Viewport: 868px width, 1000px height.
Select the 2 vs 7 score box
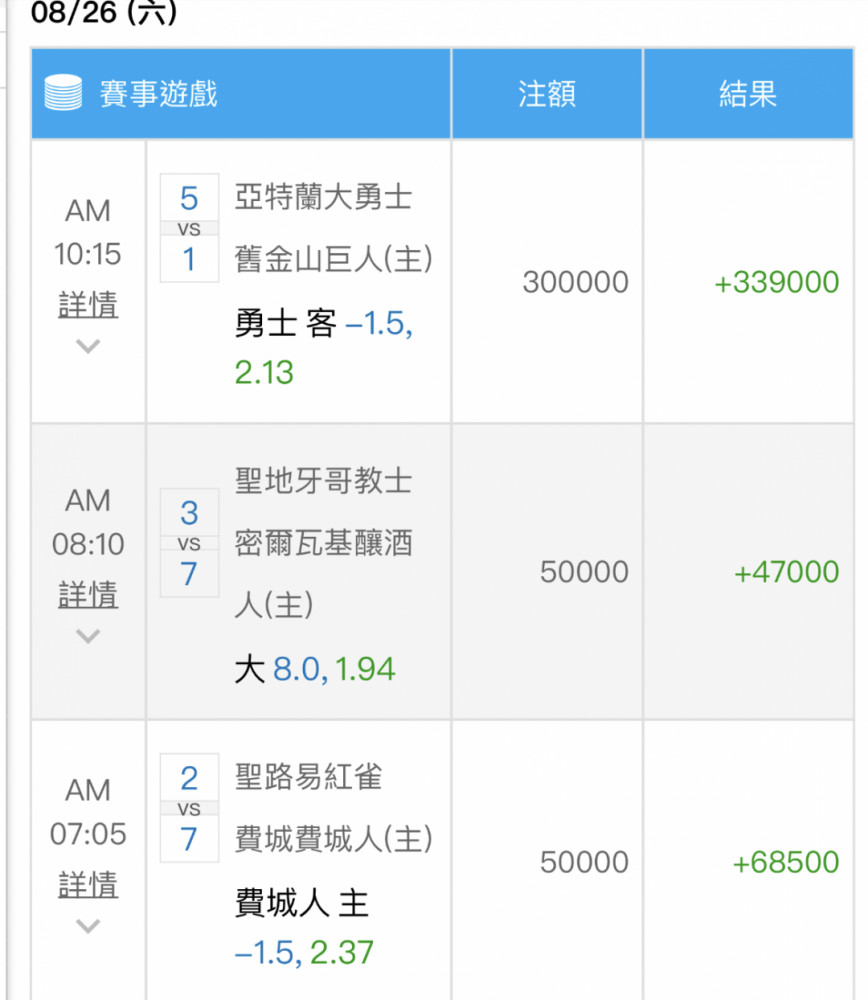(x=189, y=807)
